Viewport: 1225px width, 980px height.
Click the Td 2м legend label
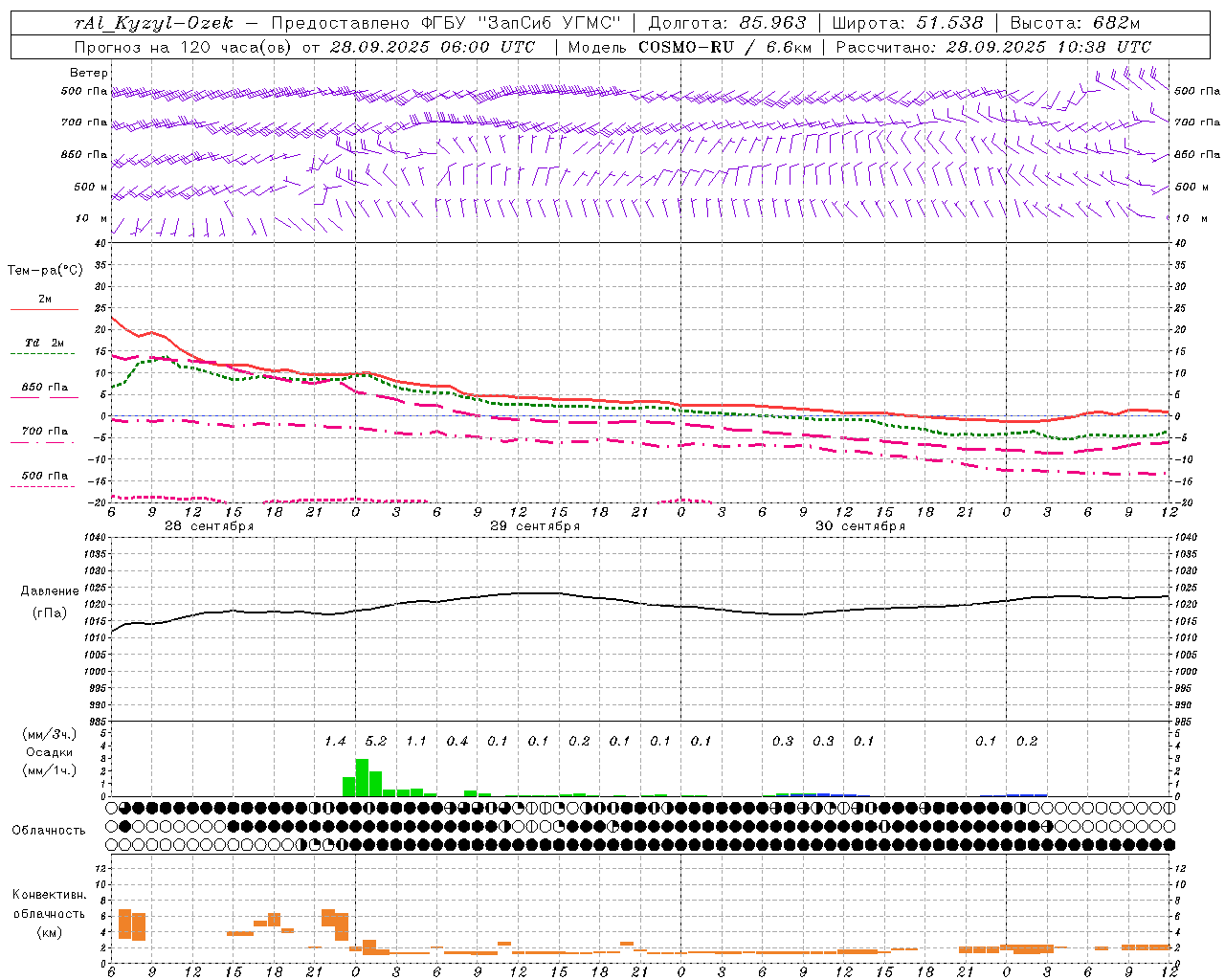point(45,343)
